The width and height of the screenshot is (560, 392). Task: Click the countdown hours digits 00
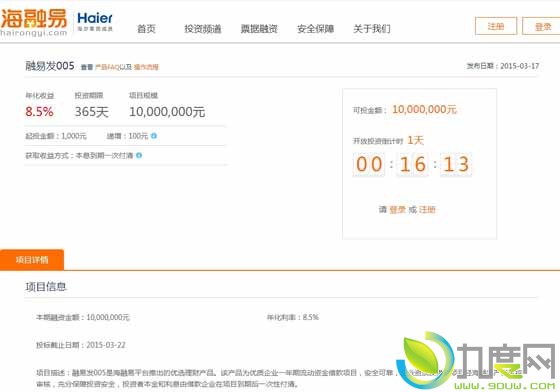point(369,165)
